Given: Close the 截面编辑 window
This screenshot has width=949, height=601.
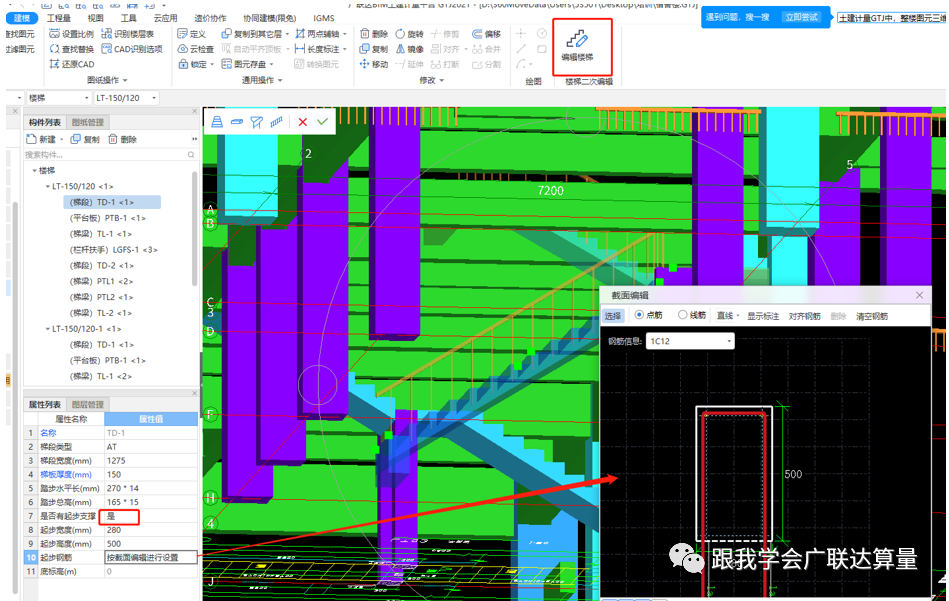Looking at the screenshot, I should click(919, 295).
